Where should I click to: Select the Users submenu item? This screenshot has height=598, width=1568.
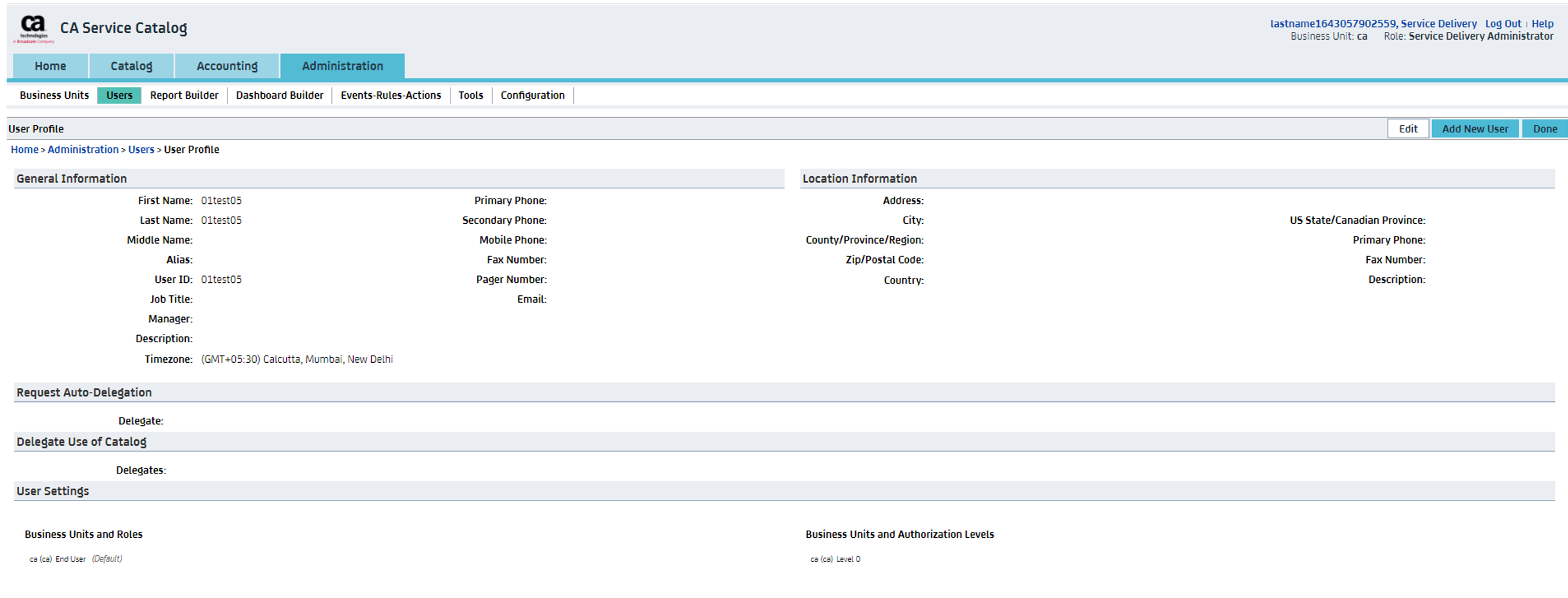[119, 95]
